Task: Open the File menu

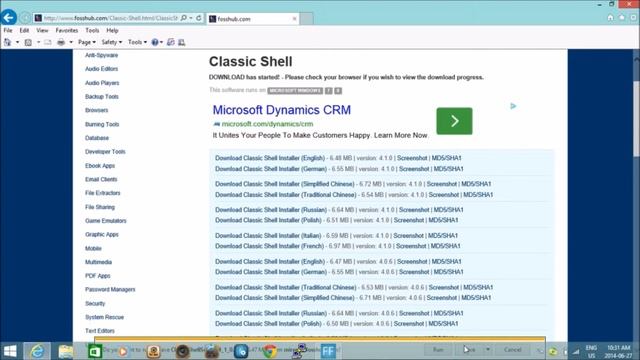Action: (x=8, y=31)
